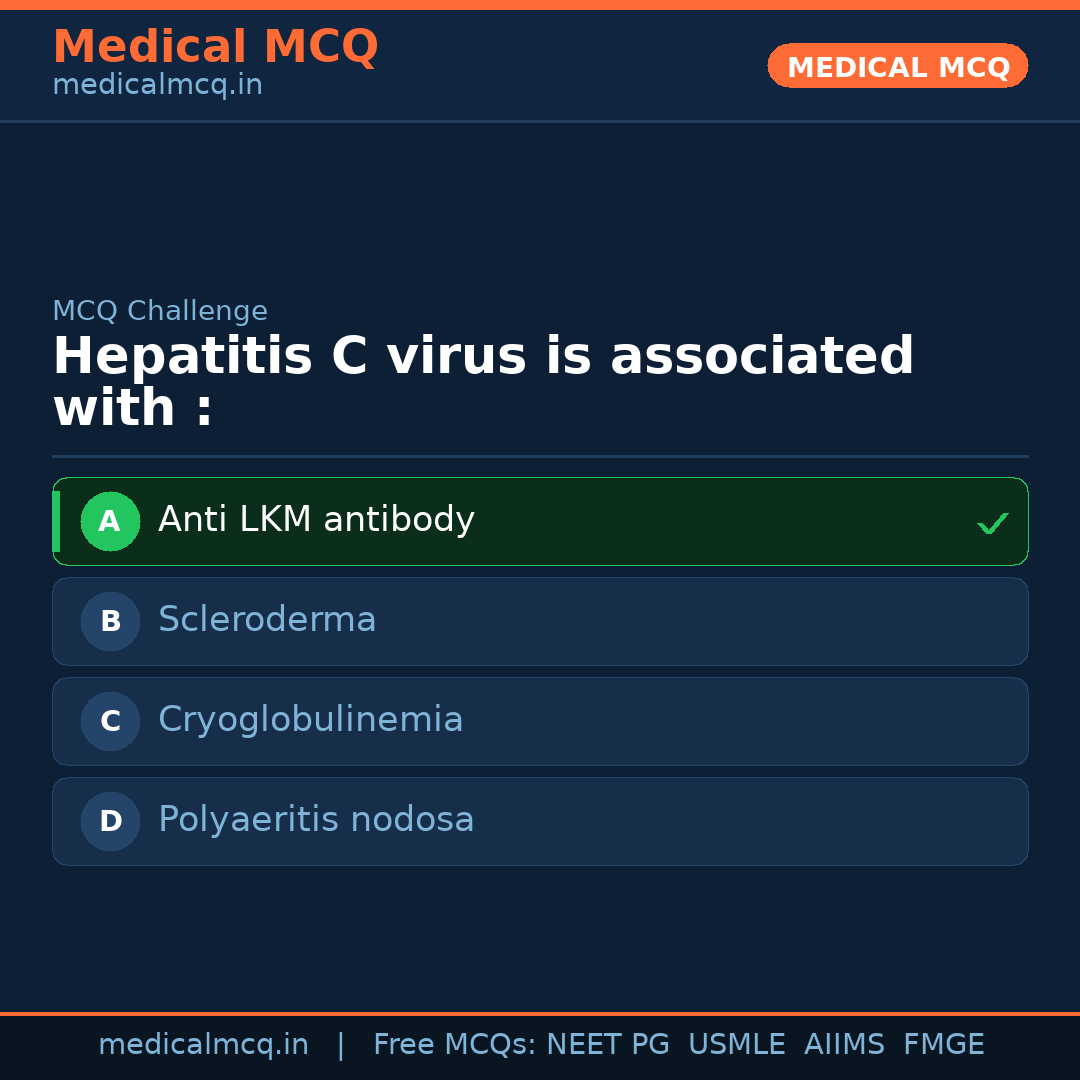This screenshot has width=1080, height=1080.
Task: Click FMGE in the footer
Action: point(943,1045)
